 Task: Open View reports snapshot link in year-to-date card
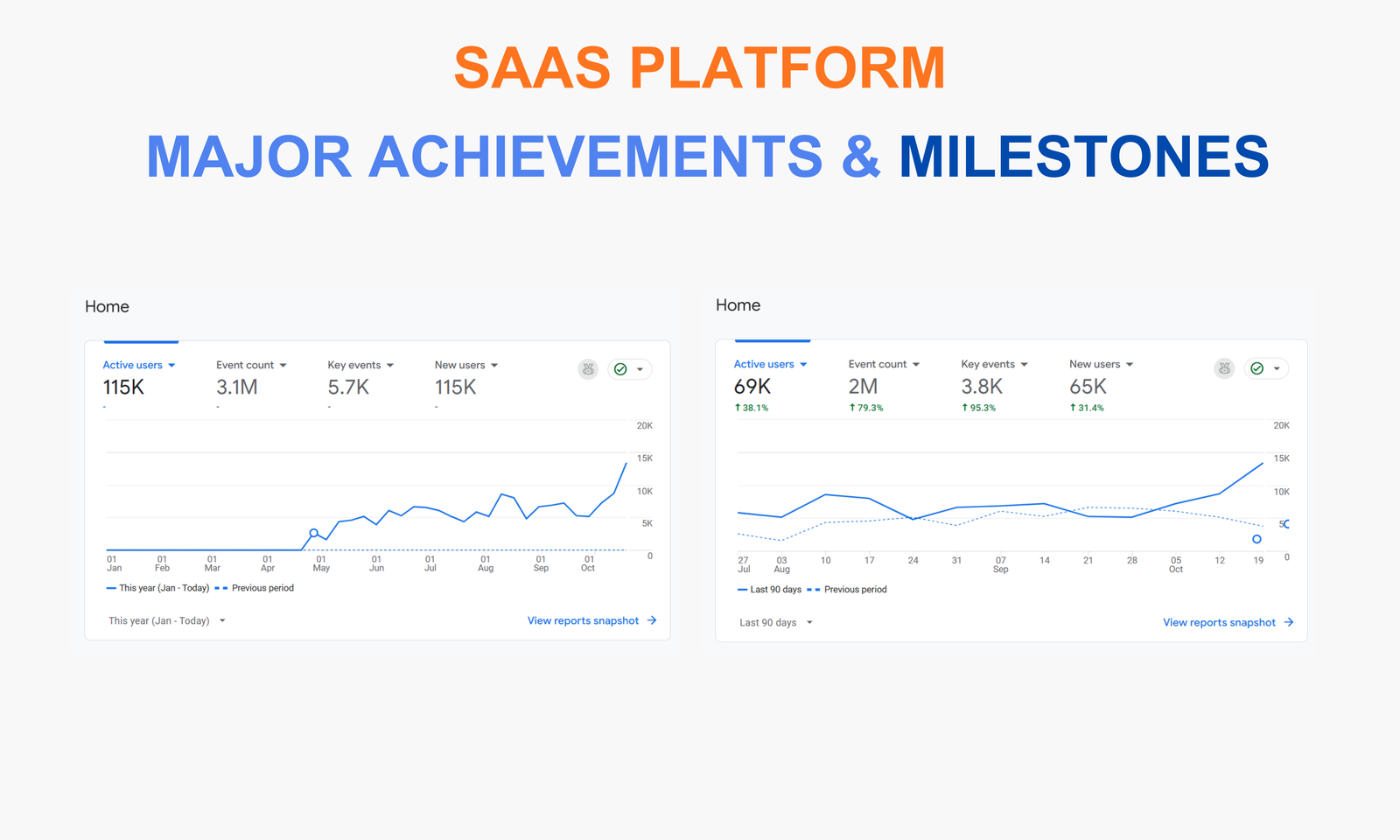583,620
